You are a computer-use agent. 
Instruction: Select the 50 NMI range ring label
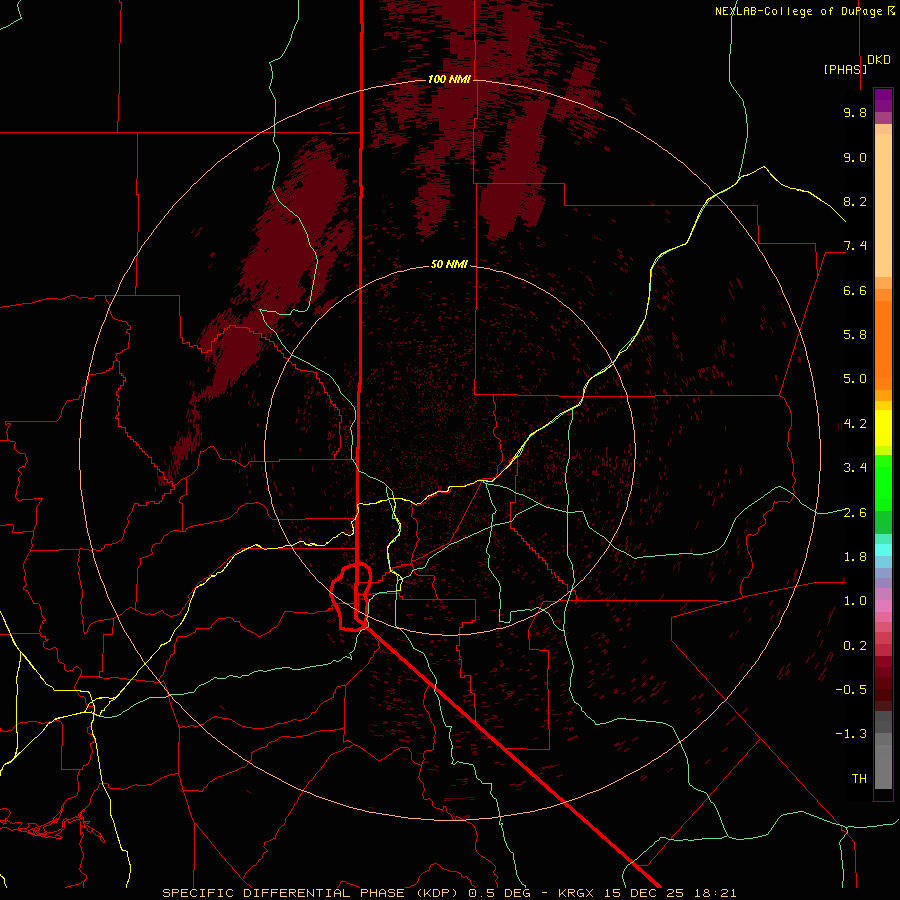449,265
